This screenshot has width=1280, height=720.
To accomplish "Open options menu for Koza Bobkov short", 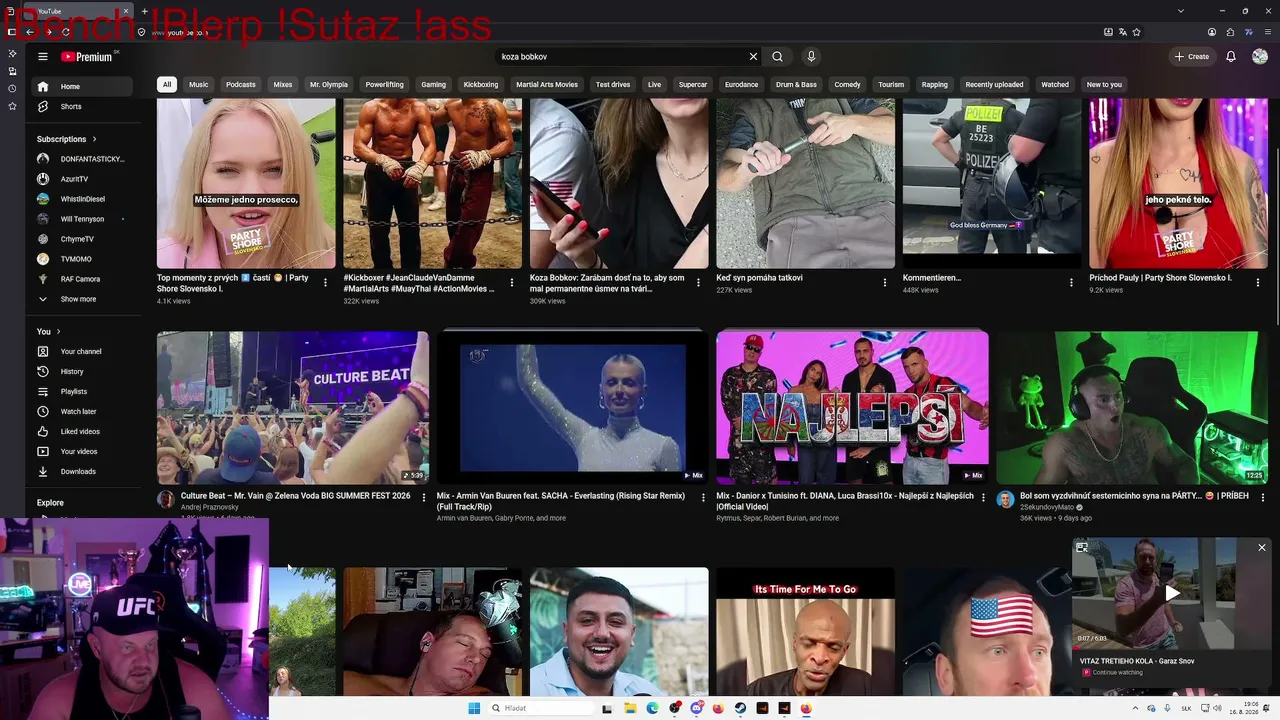I will (698, 283).
